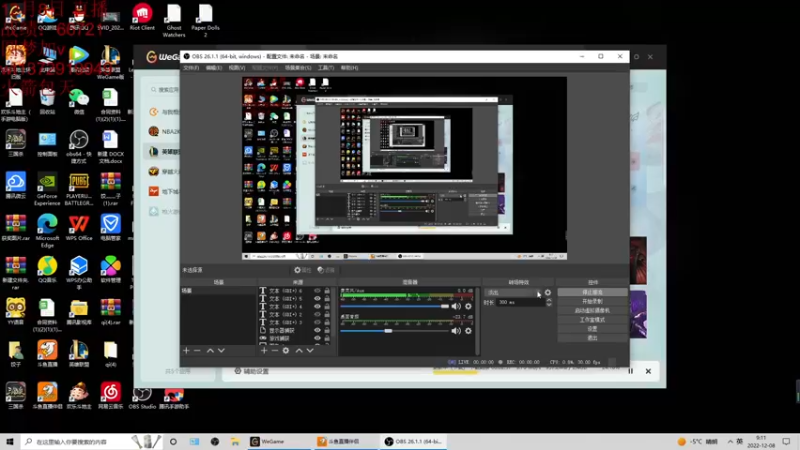The width and height of the screenshot is (800, 450).
Task: Open PUBG Battlegrounds desktop shortcut
Action: (79, 189)
